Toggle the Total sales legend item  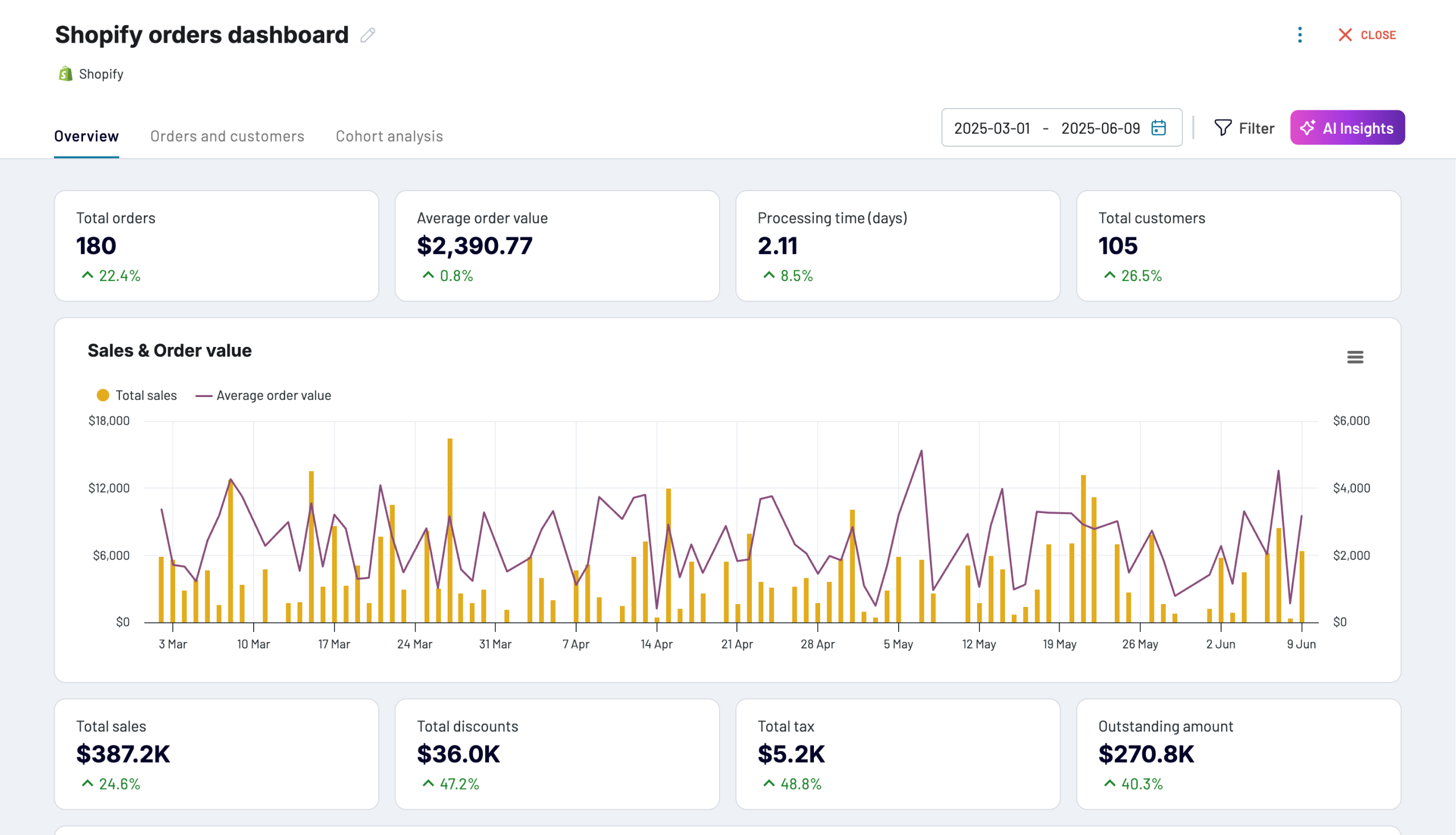click(136, 395)
